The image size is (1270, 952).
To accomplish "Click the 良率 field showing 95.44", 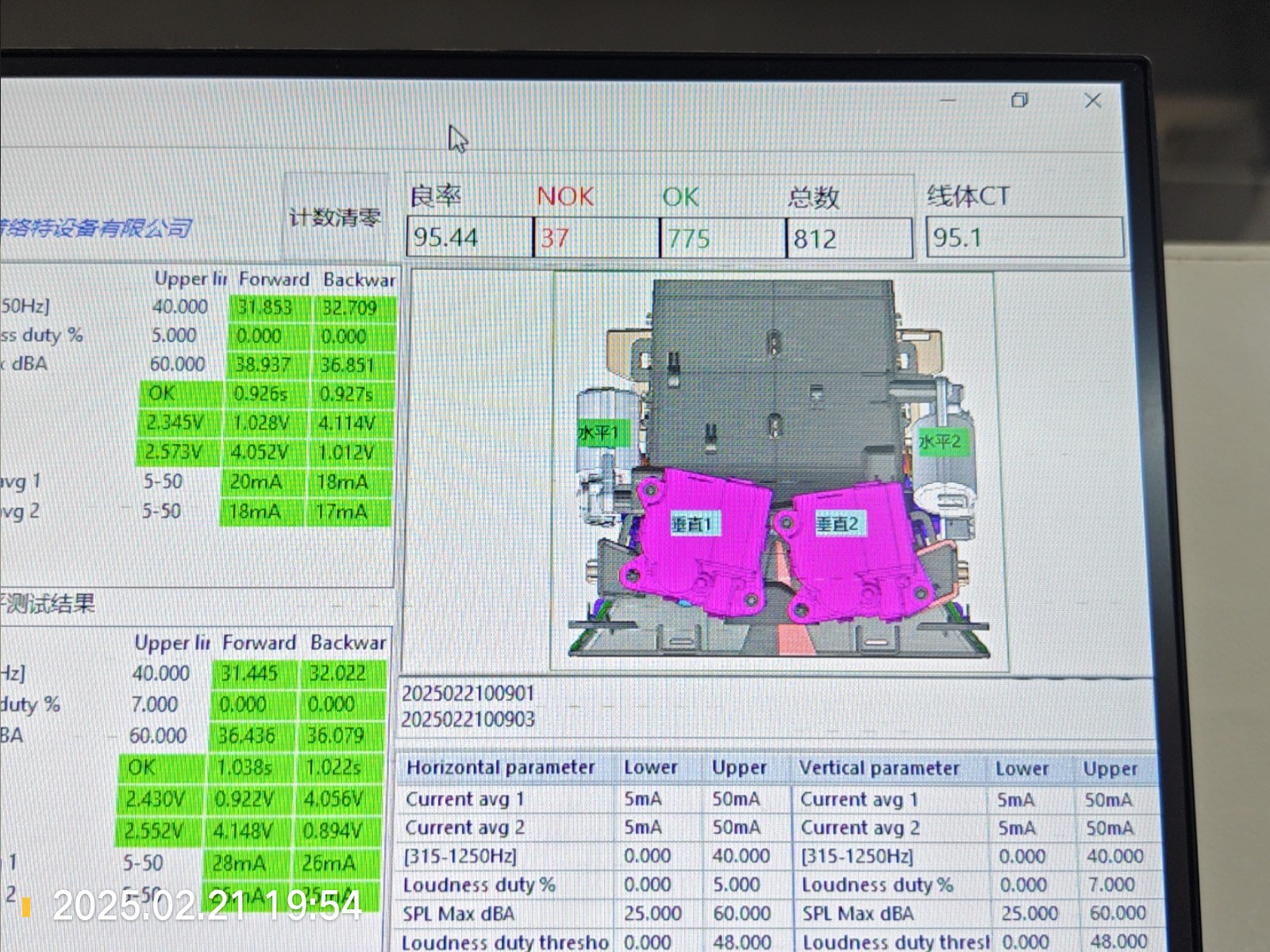I will (x=468, y=237).
